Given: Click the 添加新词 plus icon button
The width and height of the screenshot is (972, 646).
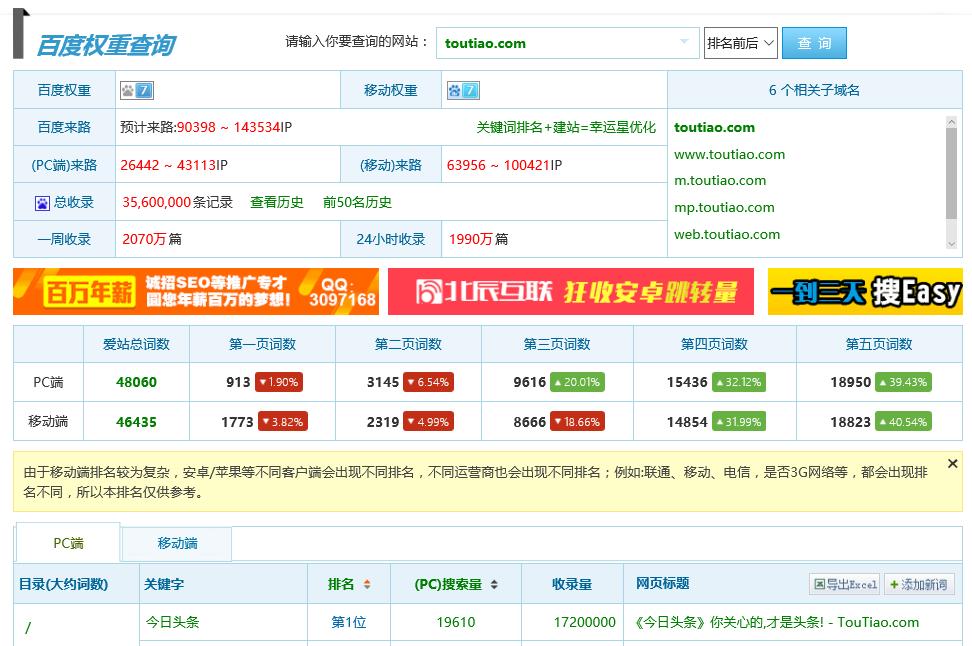Looking at the screenshot, I should click(893, 584).
